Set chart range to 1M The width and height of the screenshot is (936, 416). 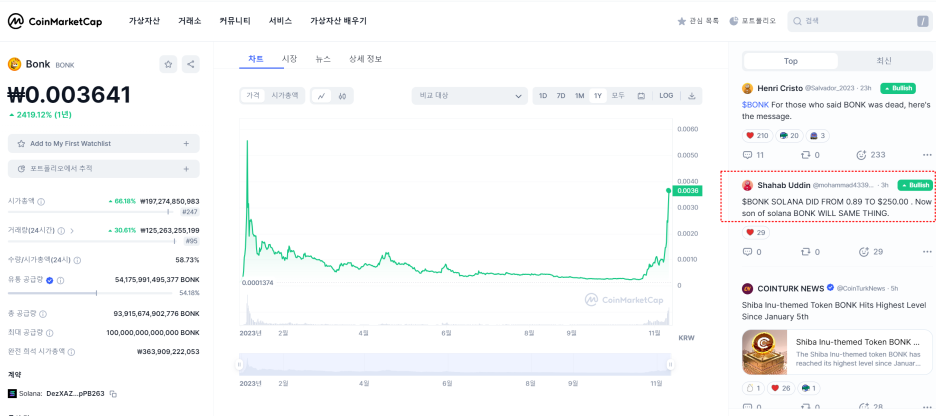(580, 95)
